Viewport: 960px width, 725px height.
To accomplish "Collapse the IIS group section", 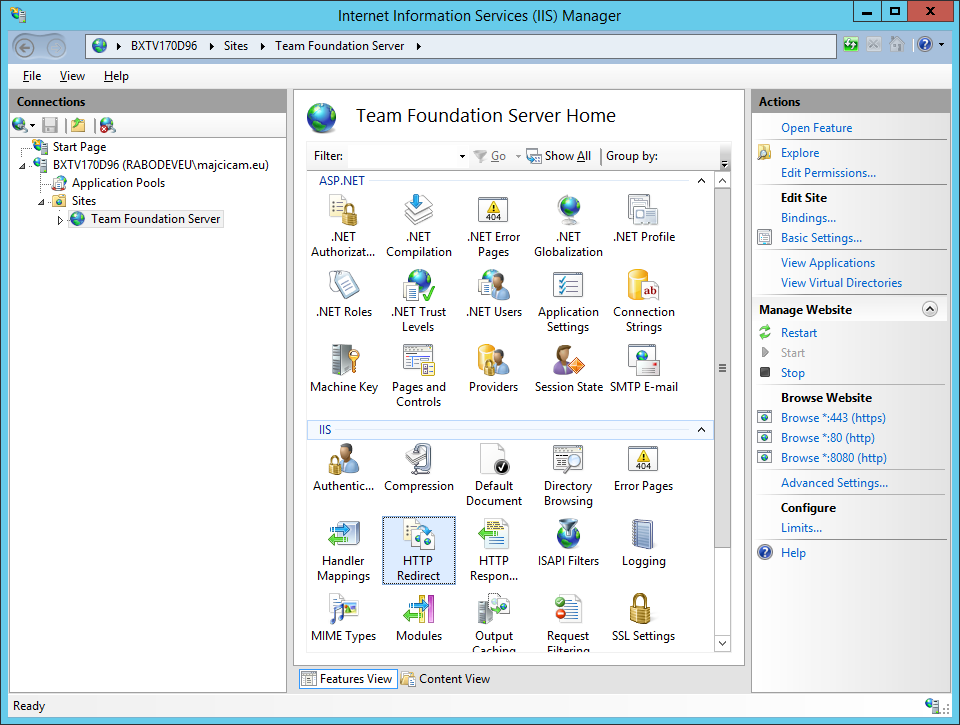I will (701, 430).
